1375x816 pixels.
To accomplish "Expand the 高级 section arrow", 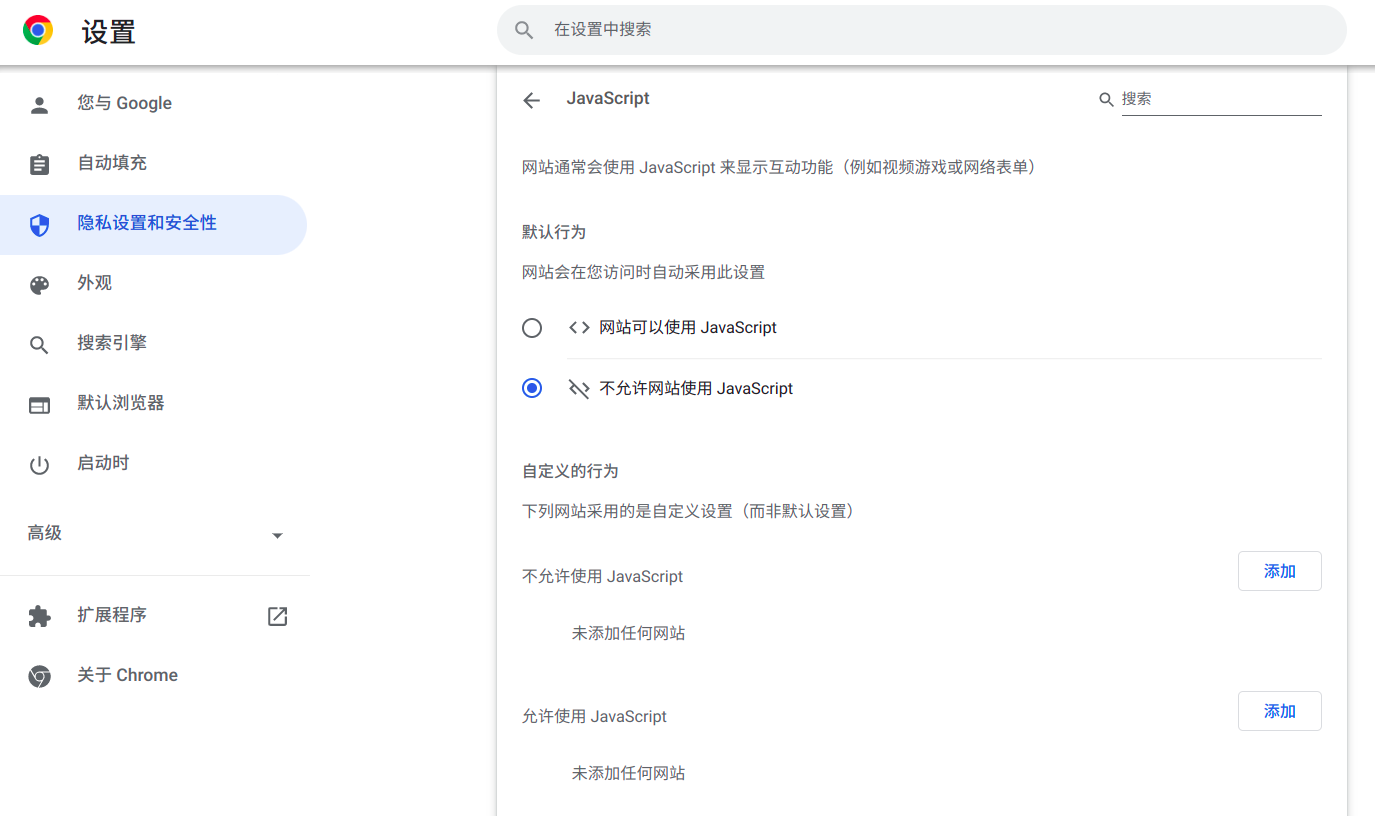I will click(278, 536).
